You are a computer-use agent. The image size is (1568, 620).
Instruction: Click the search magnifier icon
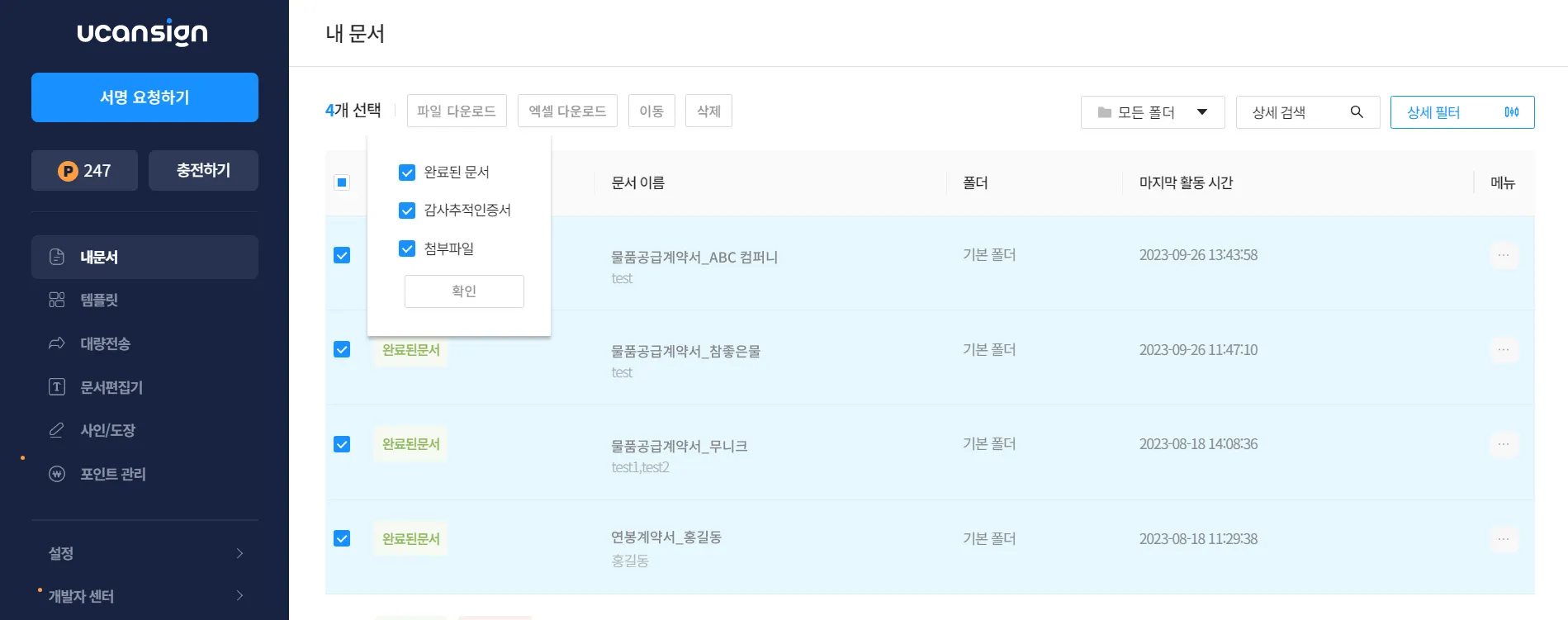[x=1357, y=112]
